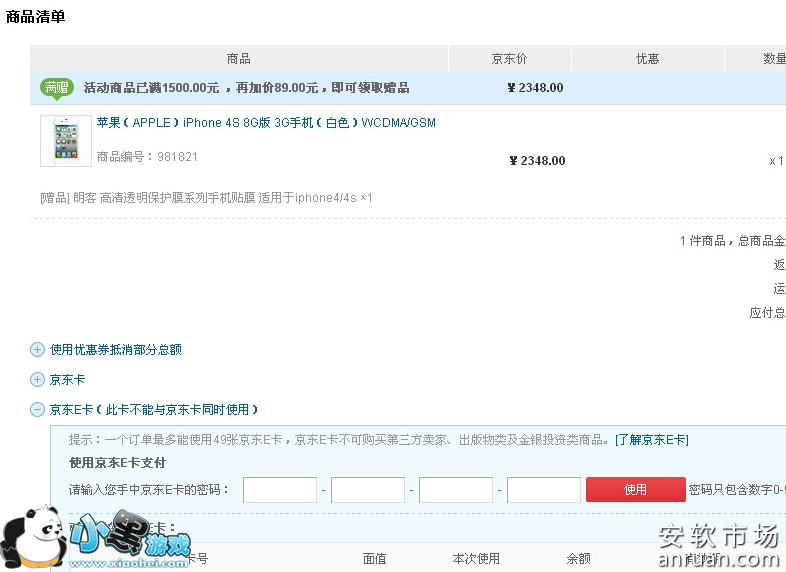Open the 了解京东E卡 help link
Image resolution: width=786 pixels, height=572 pixels.
pos(652,440)
